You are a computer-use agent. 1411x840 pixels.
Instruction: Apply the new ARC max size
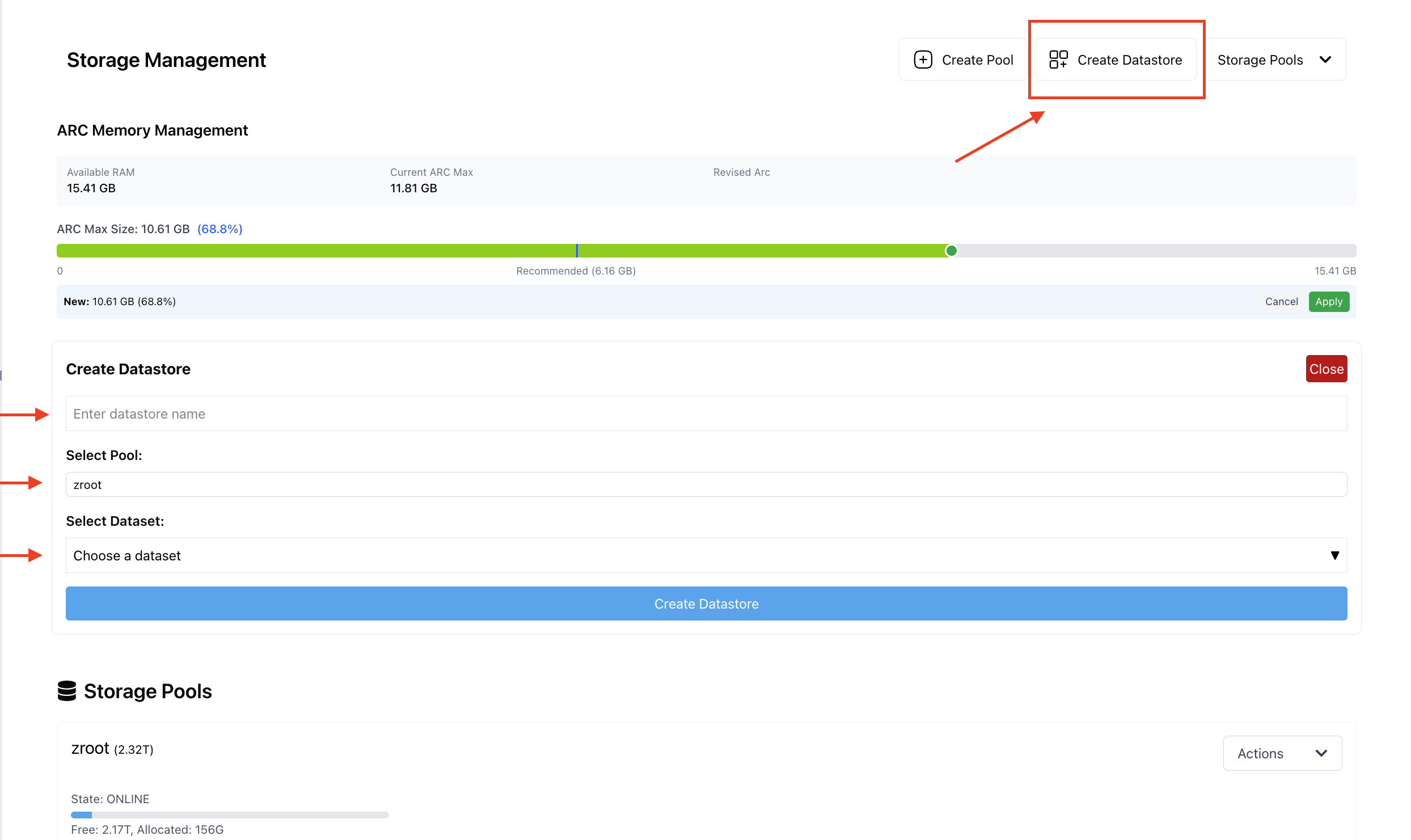coord(1329,302)
